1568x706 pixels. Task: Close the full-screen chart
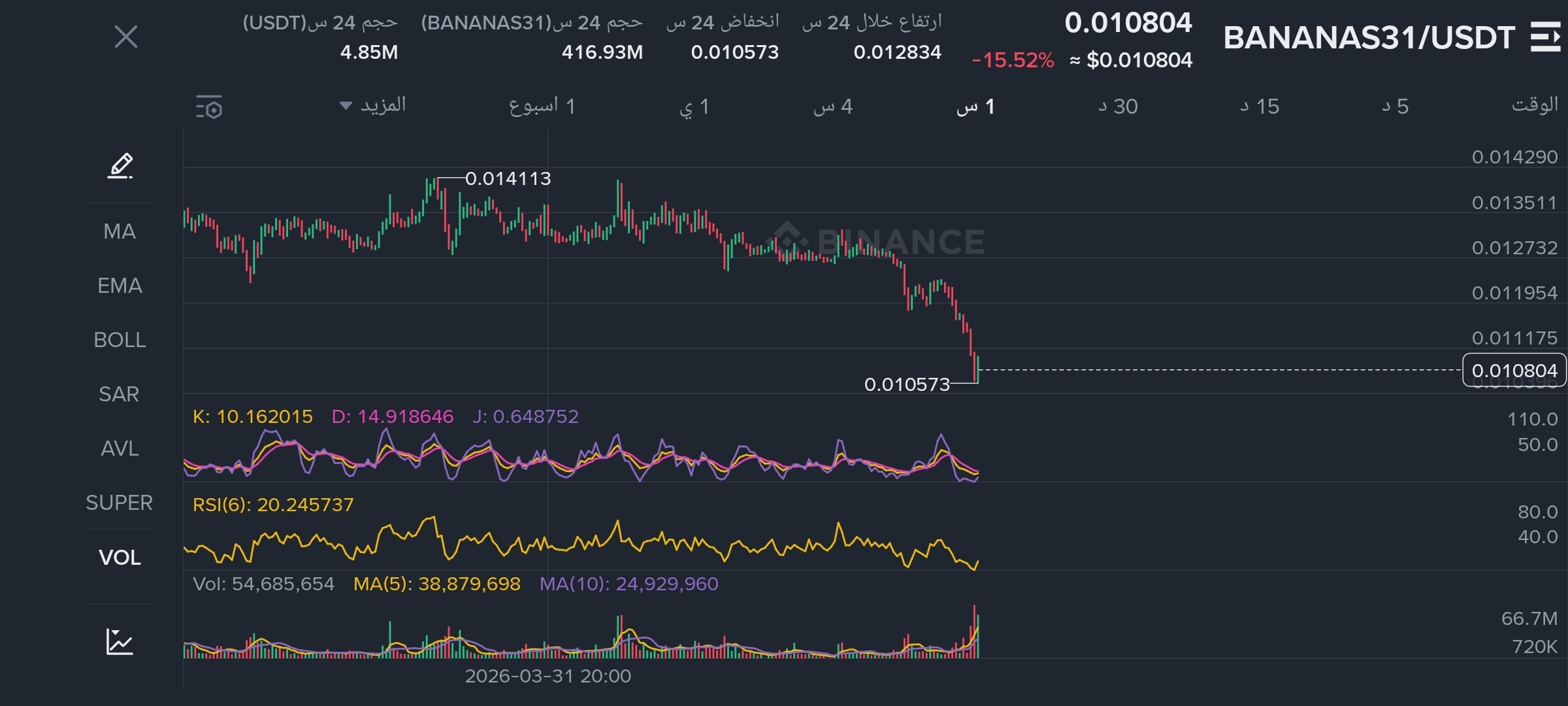click(x=126, y=37)
